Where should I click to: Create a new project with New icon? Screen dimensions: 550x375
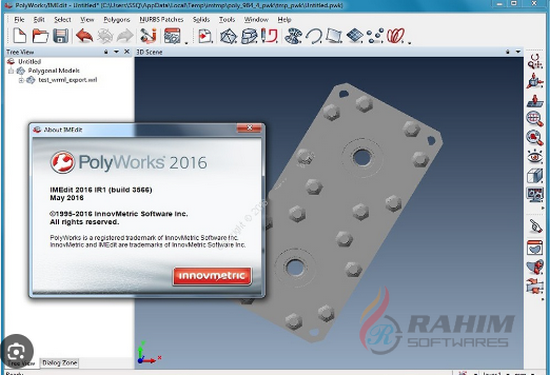click(20, 36)
